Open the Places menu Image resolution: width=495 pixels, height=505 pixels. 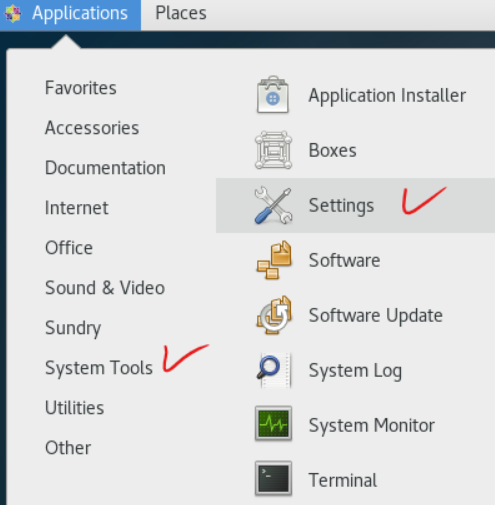[181, 13]
